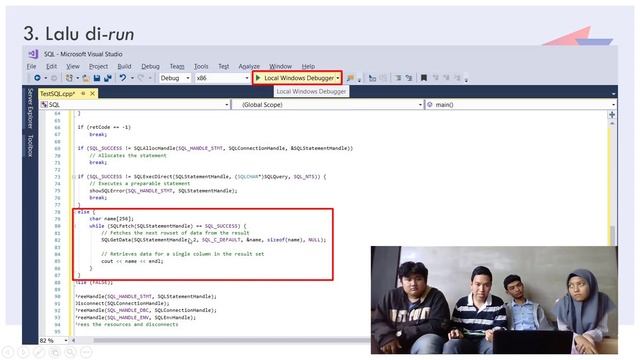Viewport: 640px width, 360px height.
Task: Click the split editor icon above the scrollbar
Action: (x=612, y=115)
